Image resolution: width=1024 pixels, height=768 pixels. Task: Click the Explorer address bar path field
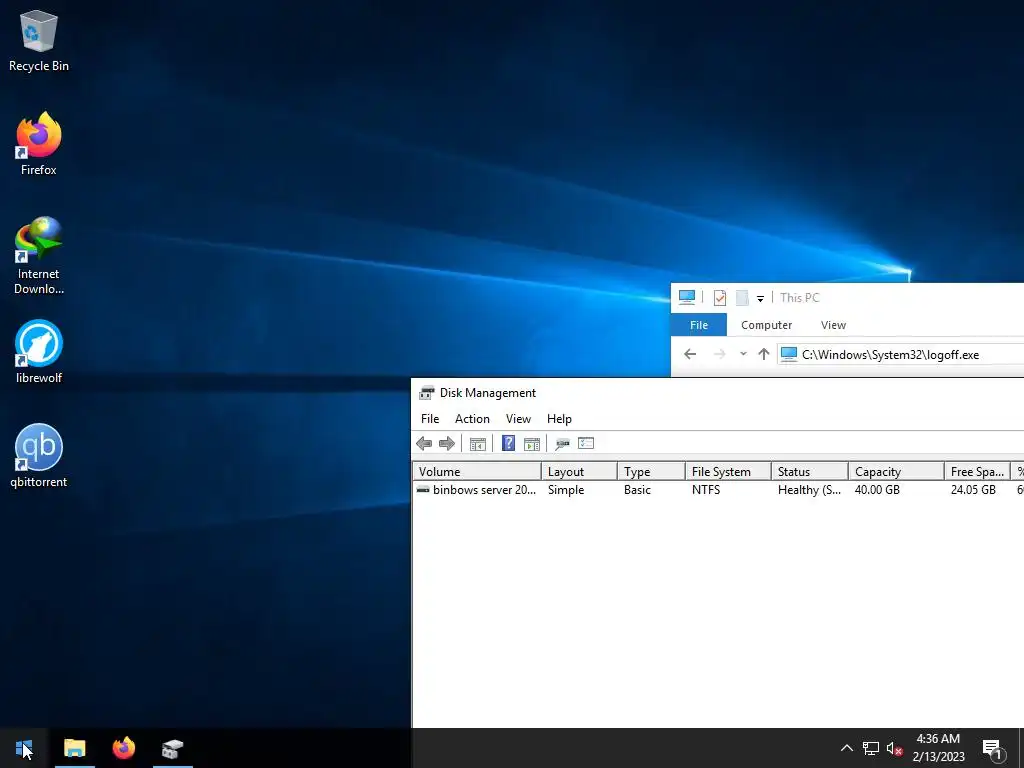tap(901, 355)
